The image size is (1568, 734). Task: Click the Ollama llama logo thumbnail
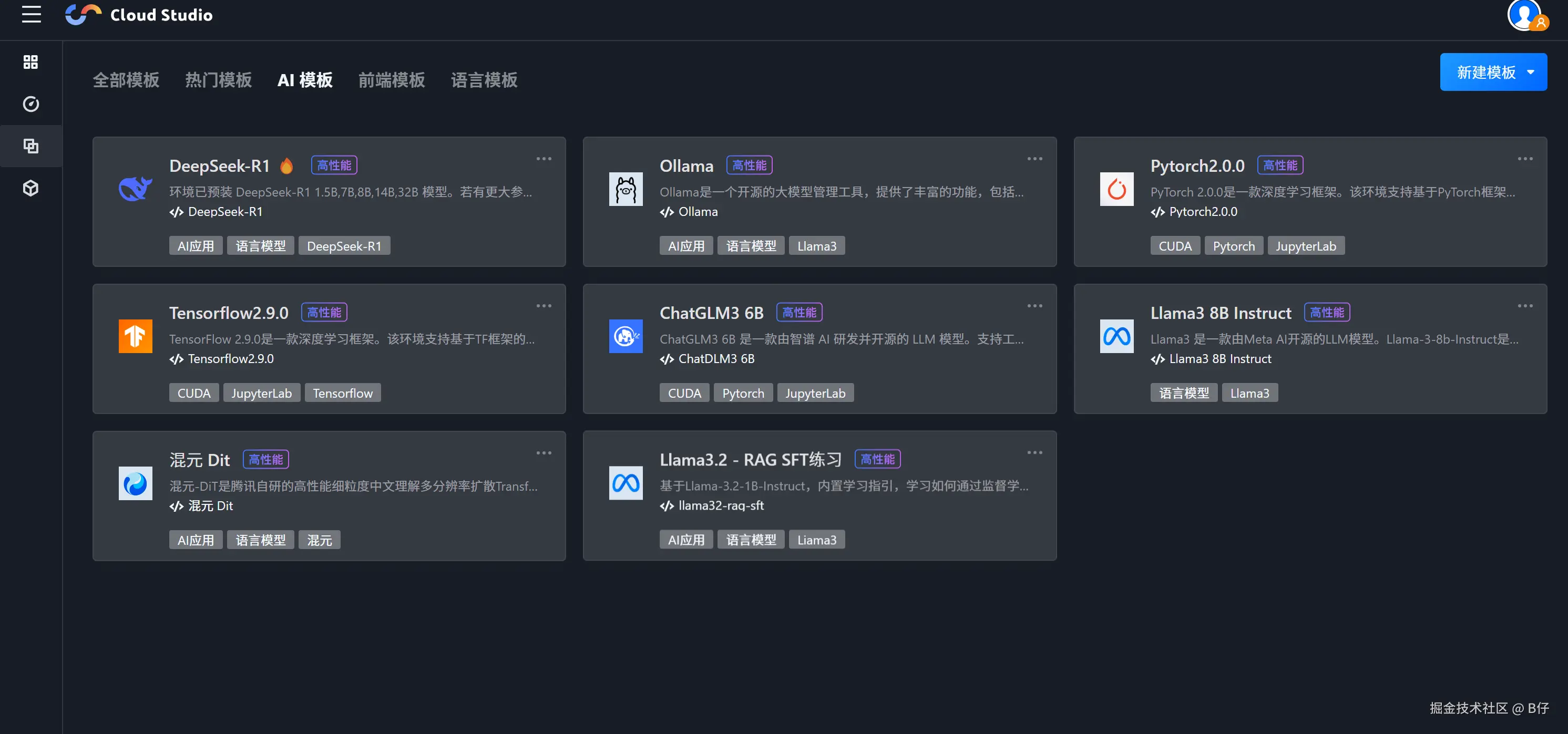(x=625, y=189)
